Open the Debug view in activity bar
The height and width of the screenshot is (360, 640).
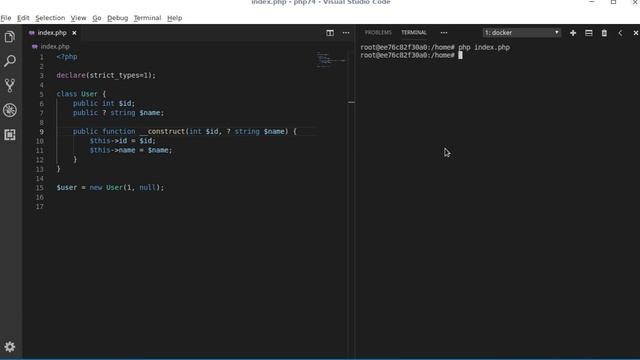[x=10, y=110]
